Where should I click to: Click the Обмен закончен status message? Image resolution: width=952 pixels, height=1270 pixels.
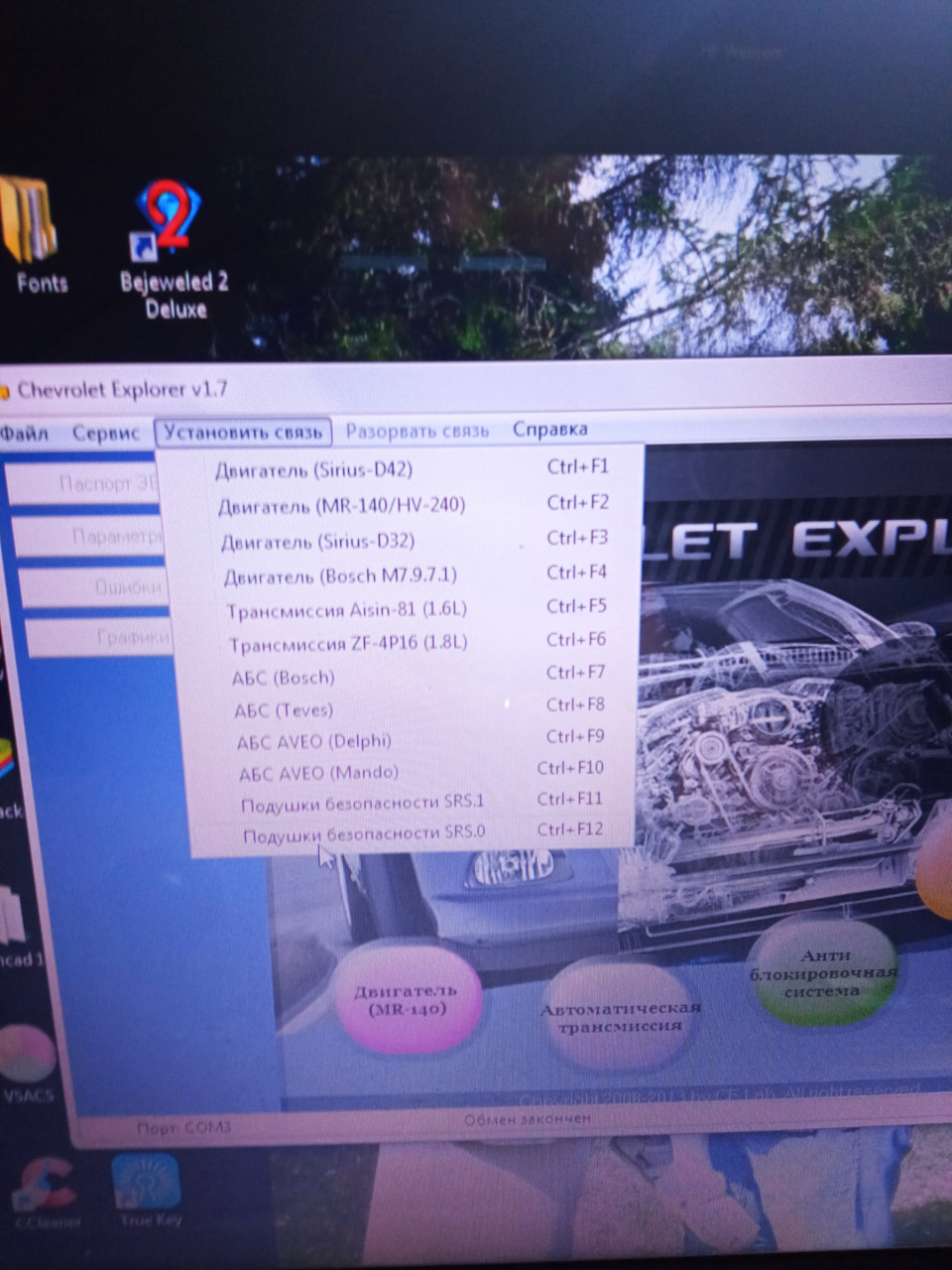point(527,1118)
